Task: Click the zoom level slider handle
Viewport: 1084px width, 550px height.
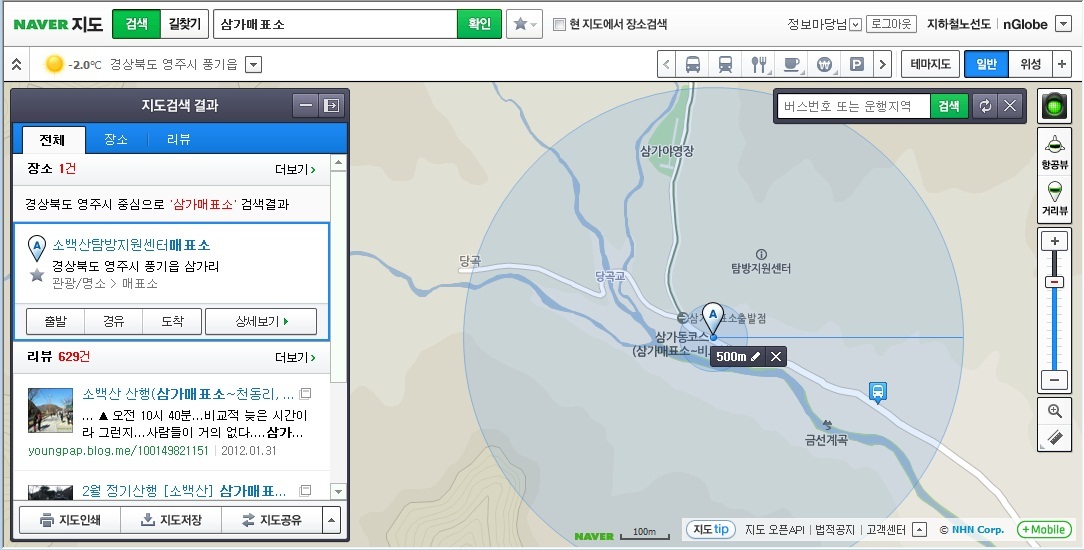Action: 1055,282
